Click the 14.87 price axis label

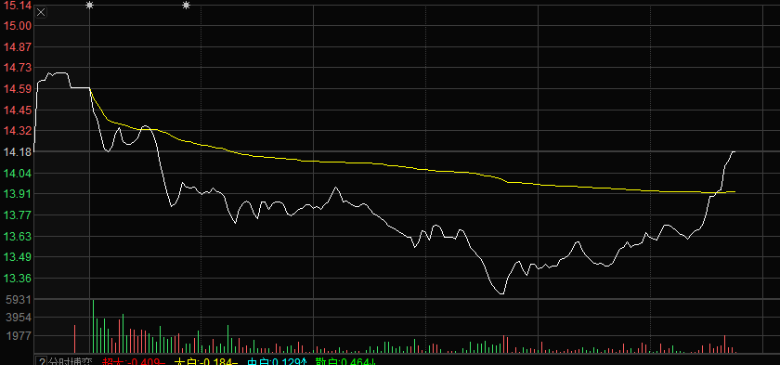click(x=17, y=47)
